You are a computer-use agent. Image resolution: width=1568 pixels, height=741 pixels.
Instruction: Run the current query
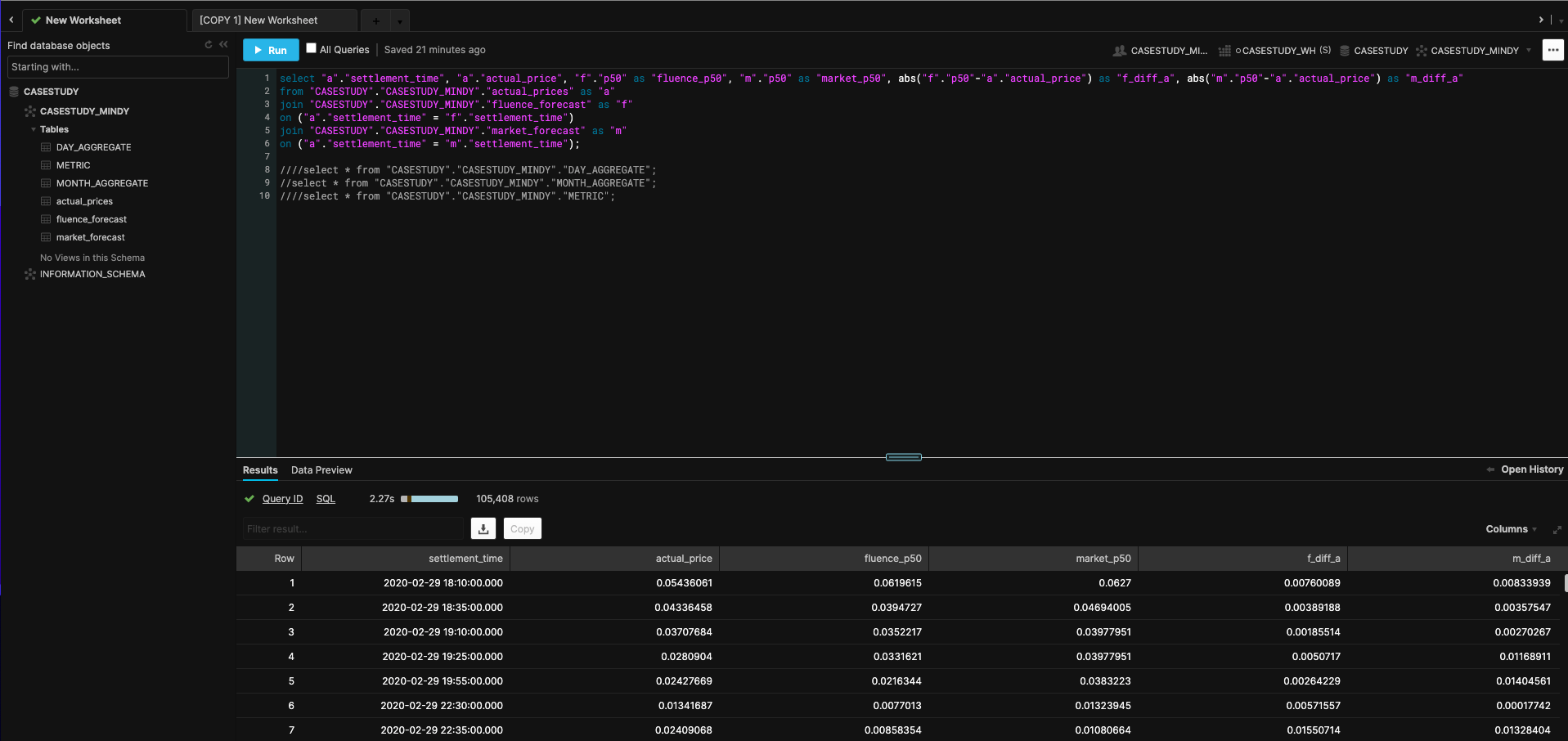[x=271, y=50]
